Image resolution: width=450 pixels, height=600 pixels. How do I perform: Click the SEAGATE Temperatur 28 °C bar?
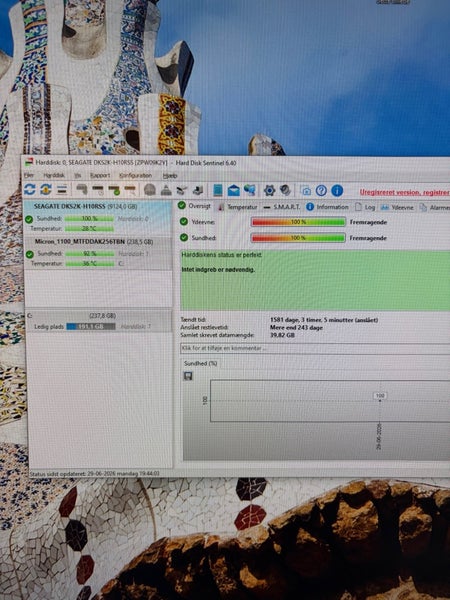coord(89,229)
